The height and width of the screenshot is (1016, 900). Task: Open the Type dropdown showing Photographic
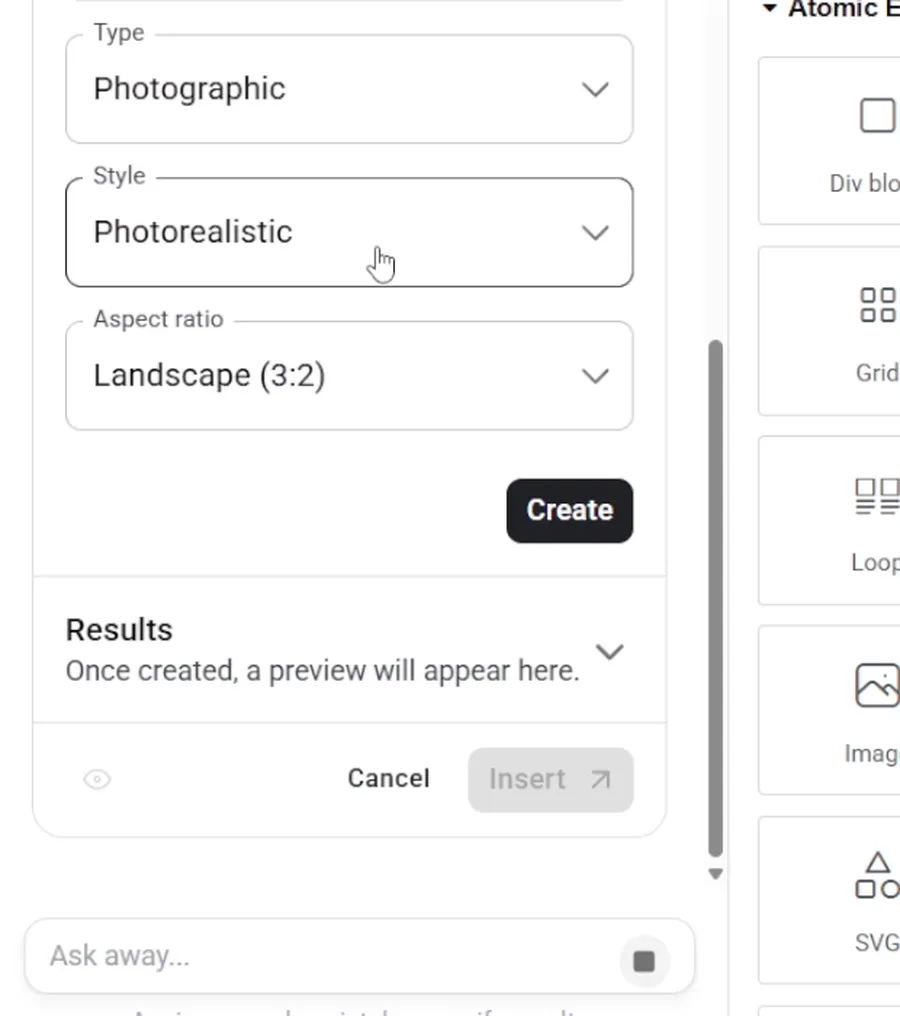pyautogui.click(x=349, y=89)
